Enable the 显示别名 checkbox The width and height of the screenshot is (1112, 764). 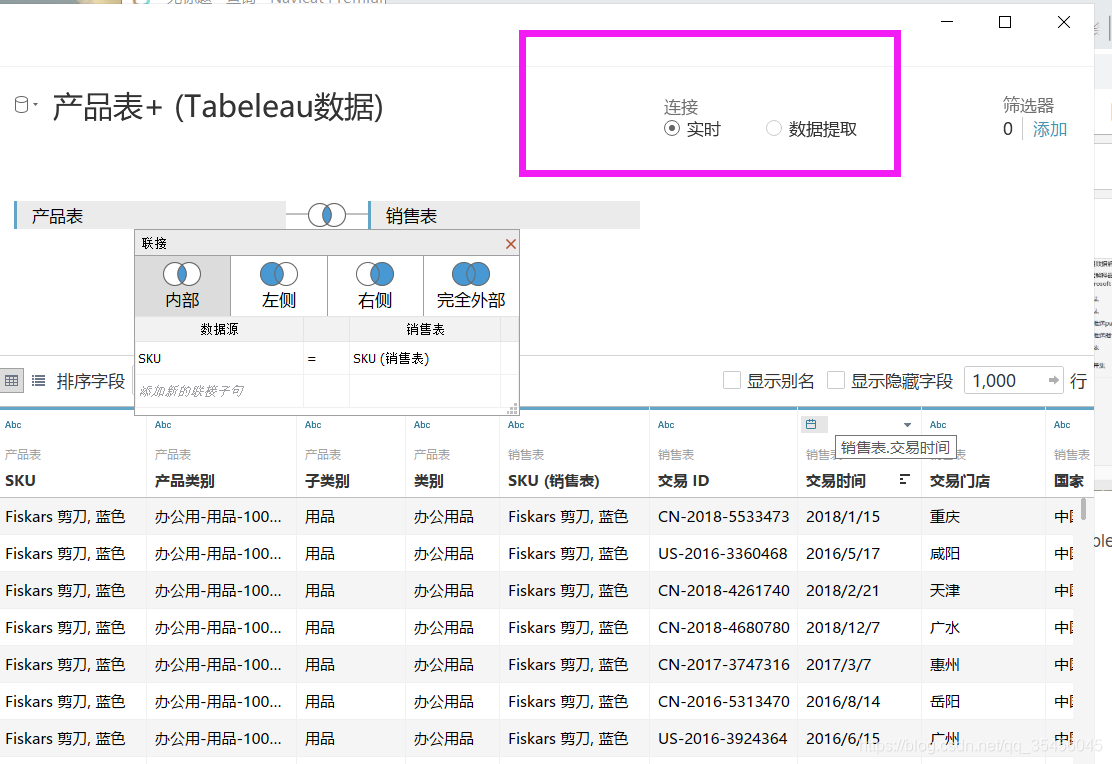tap(732, 380)
